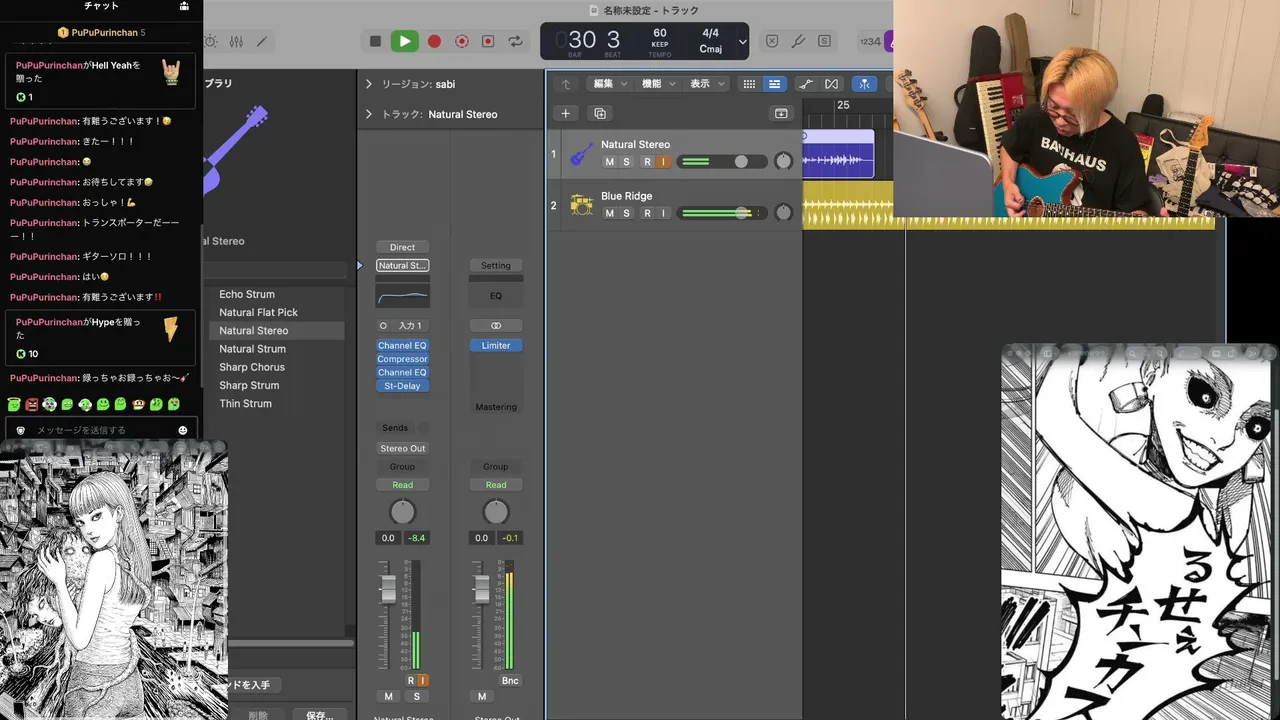Click the up-arrow hierarchy button
This screenshot has width=1280, height=720.
566,84
